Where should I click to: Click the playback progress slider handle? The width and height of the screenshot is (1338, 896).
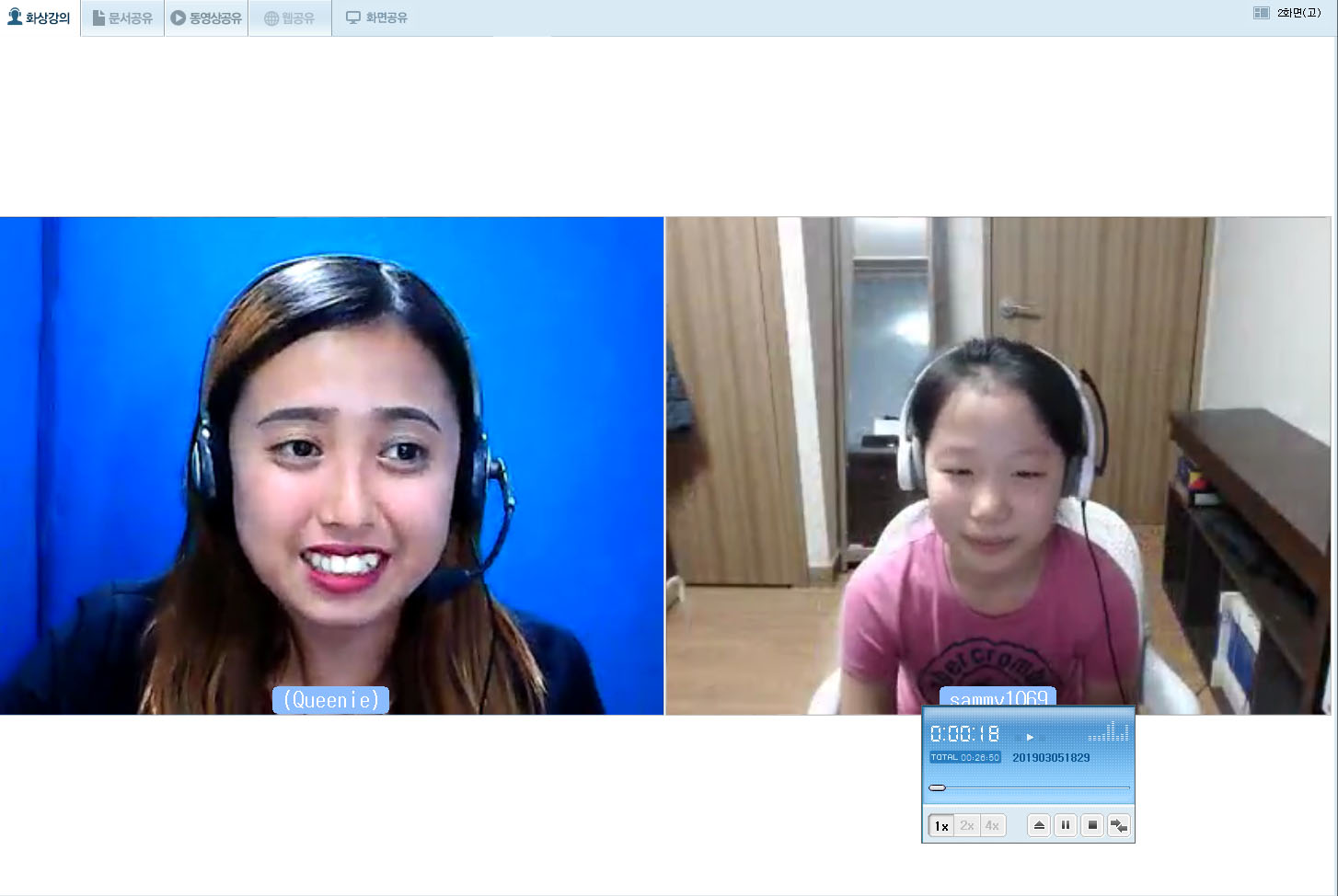937,787
